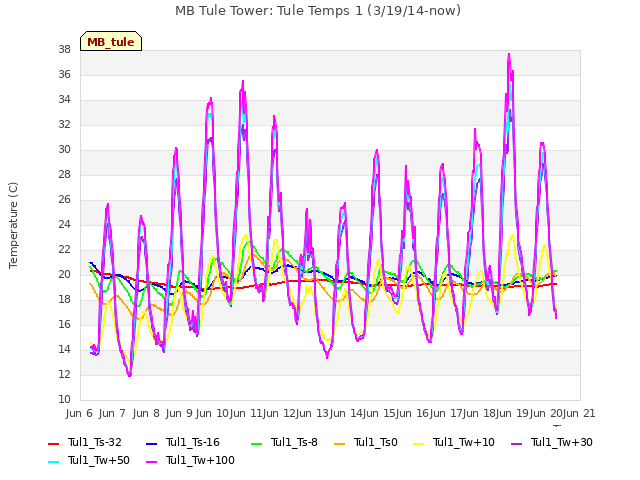Click the 30 y-axis tick label
Image resolution: width=640 pixels, height=480 pixels.
click(64, 149)
